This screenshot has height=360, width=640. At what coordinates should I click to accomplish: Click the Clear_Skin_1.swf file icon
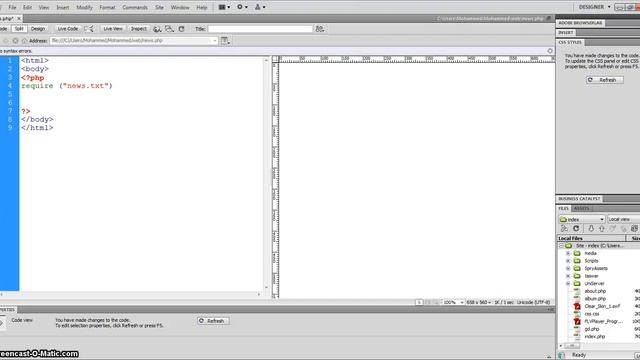click(577, 306)
